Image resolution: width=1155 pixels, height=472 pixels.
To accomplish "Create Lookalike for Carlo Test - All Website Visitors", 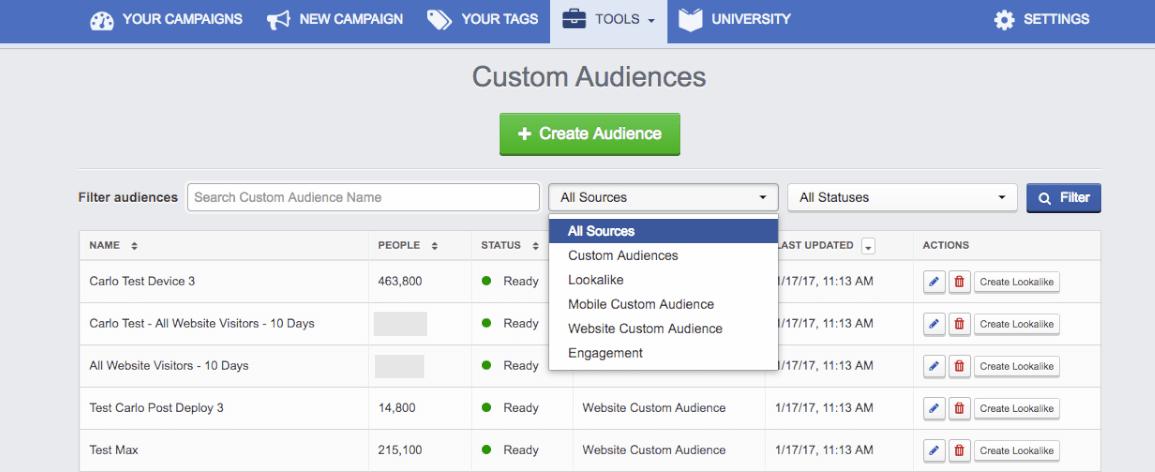I will pos(1017,324).
